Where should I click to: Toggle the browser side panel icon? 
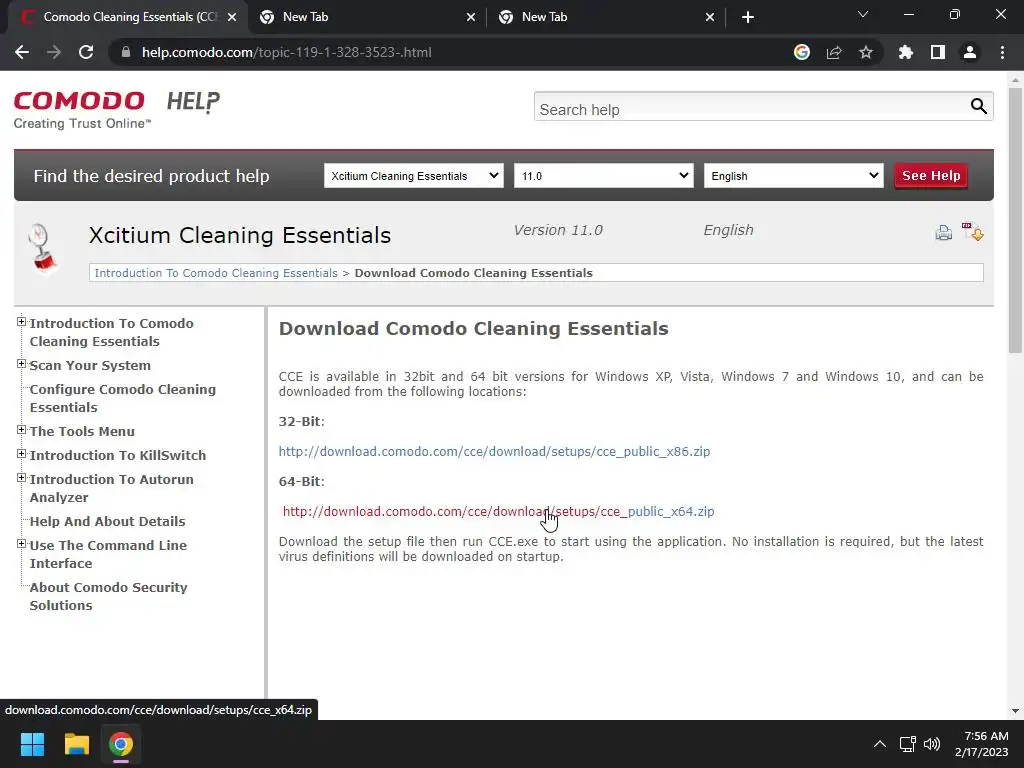point(938,52)
